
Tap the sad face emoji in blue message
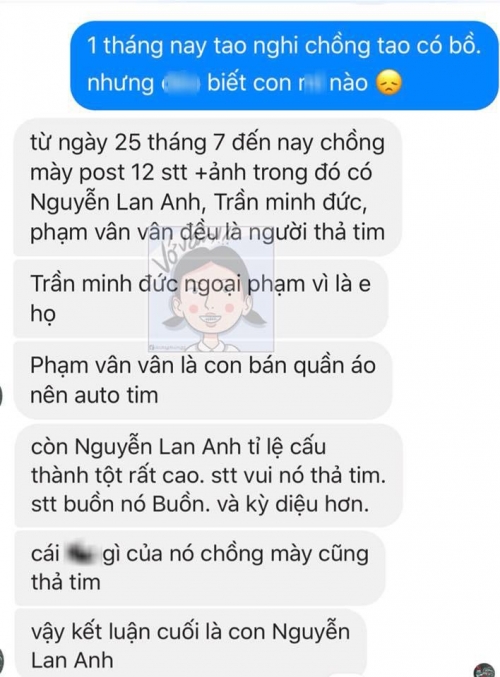tap(389, 83)
